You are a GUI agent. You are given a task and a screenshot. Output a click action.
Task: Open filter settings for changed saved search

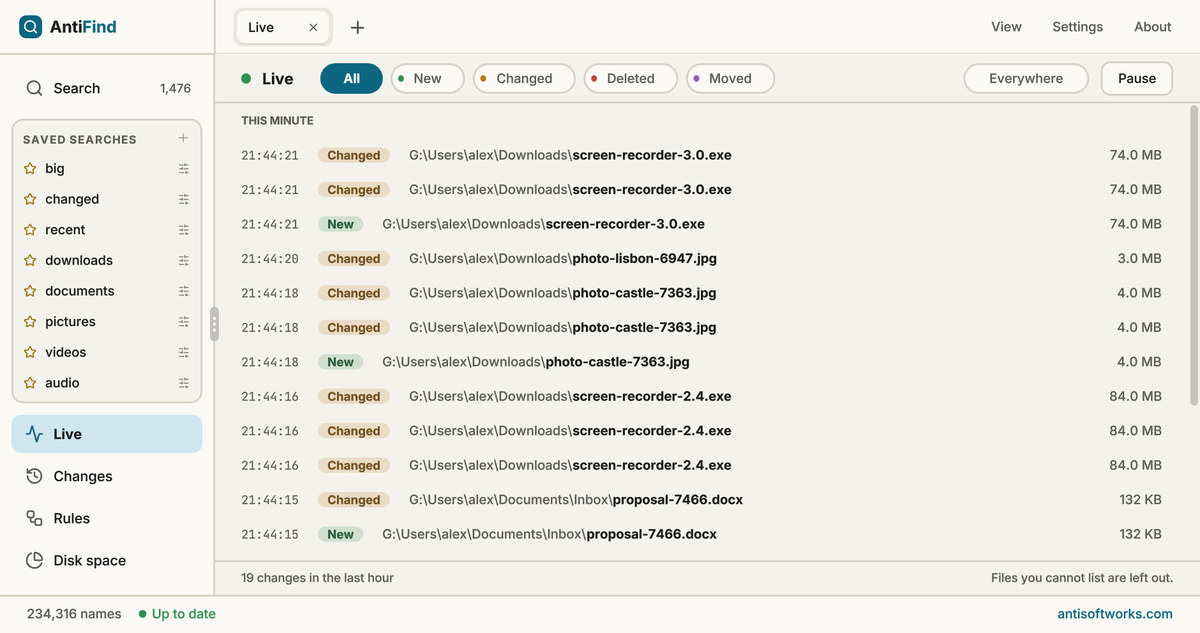(x=184, y=199)
